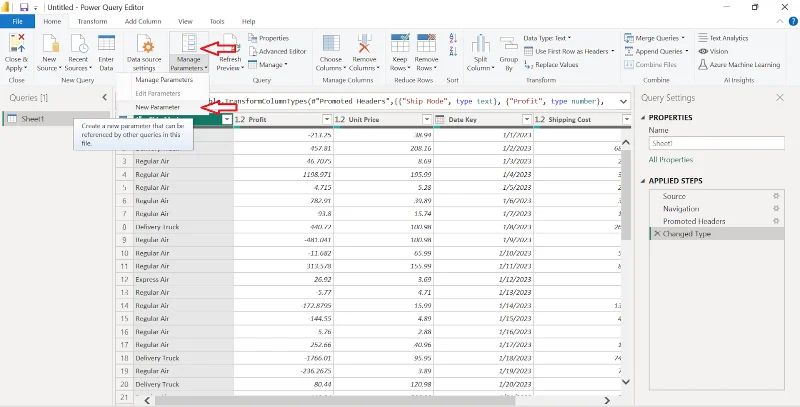Delete the Changed Type step
This screenshot has height=407, width=800.
pyautogui.click(x=657, y=234)
